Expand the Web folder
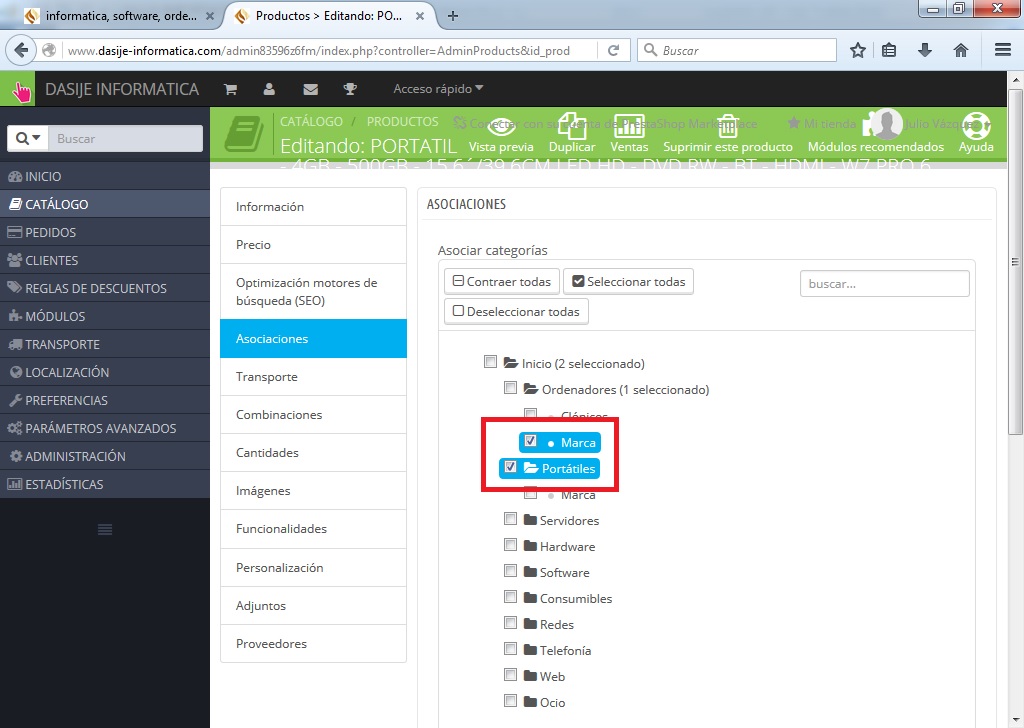The width and height of the screenshot is (1024, 728). pos(530,676)
